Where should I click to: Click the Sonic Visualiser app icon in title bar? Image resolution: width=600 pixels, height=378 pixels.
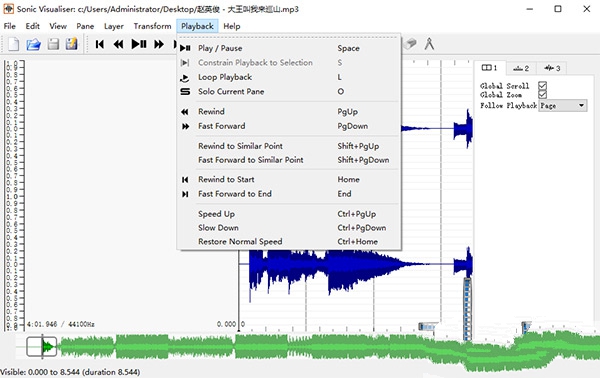(8, 9)
